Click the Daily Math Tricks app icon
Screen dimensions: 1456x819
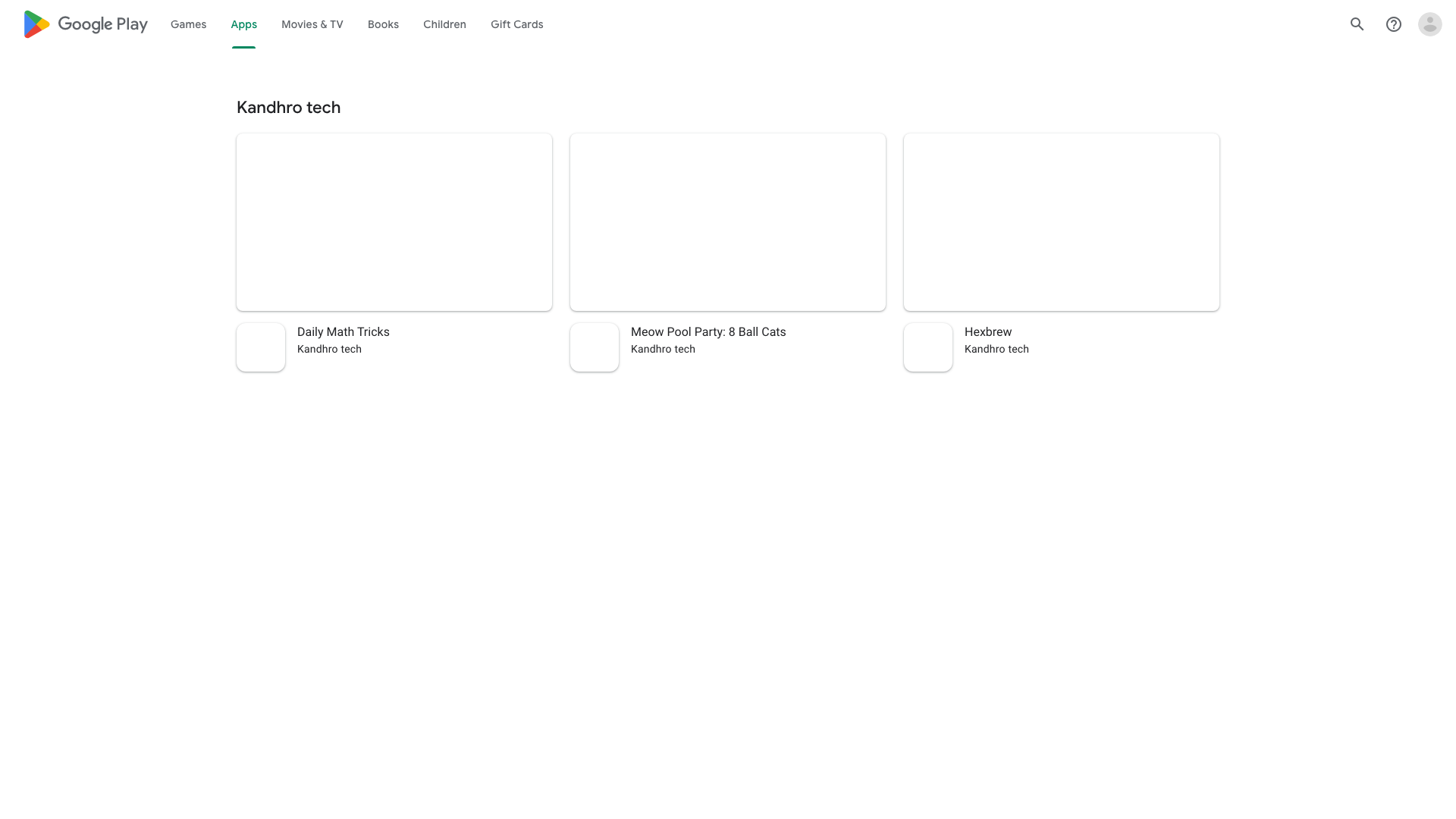(261, 347)
